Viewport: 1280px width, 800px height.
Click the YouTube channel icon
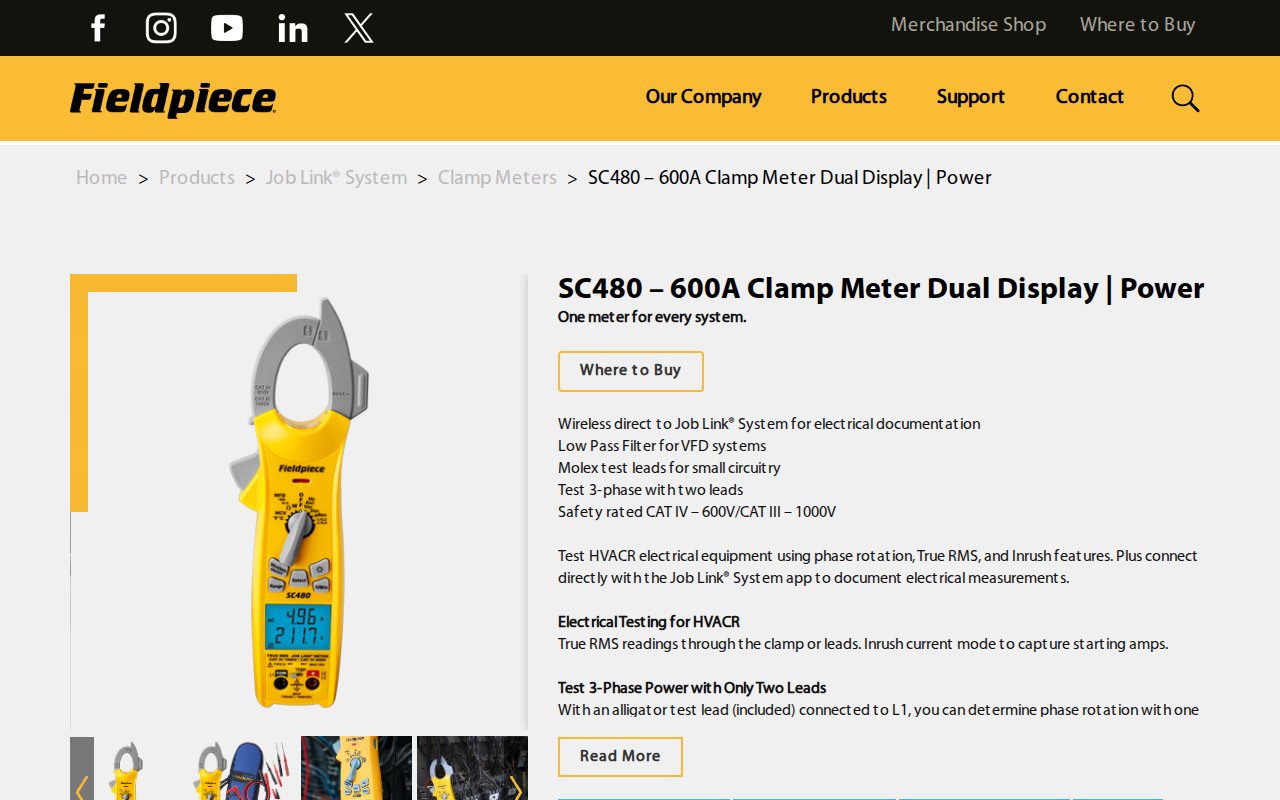point(227,28)
